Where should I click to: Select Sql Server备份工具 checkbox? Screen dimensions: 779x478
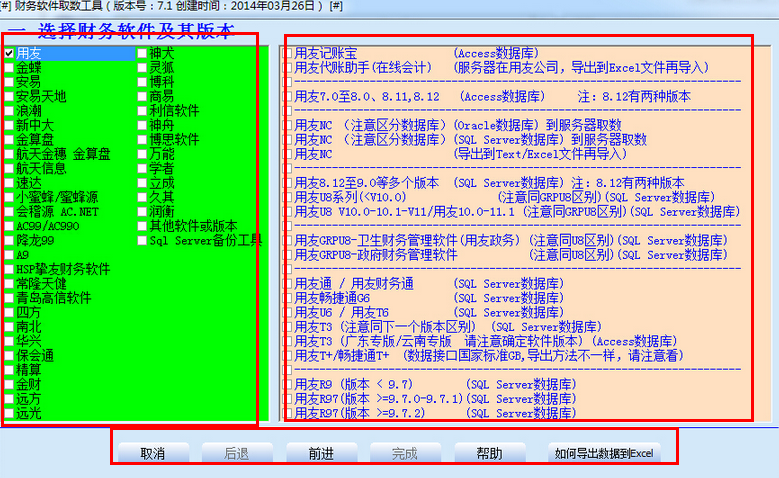click(142, 240)
